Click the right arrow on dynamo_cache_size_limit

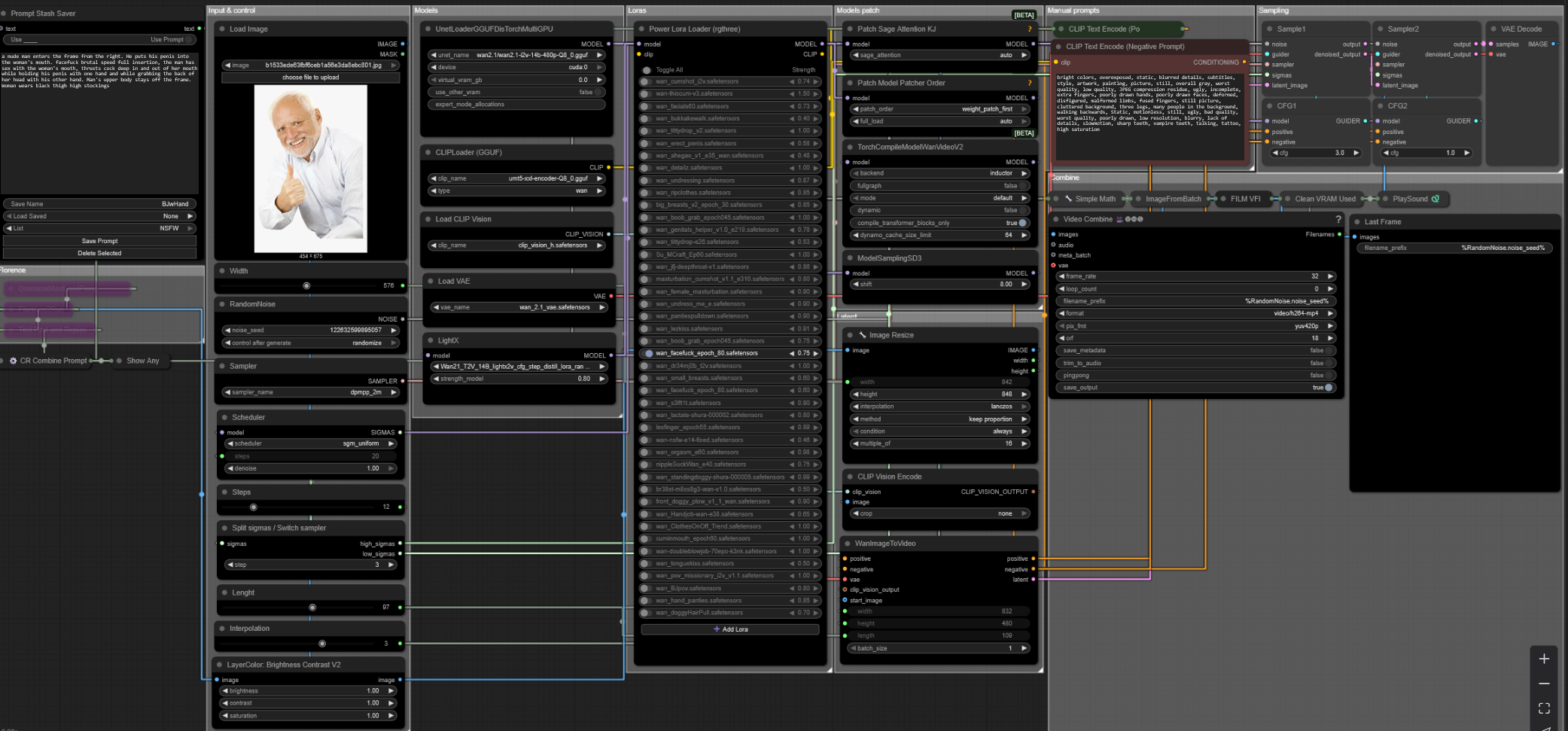point(1024,235)
